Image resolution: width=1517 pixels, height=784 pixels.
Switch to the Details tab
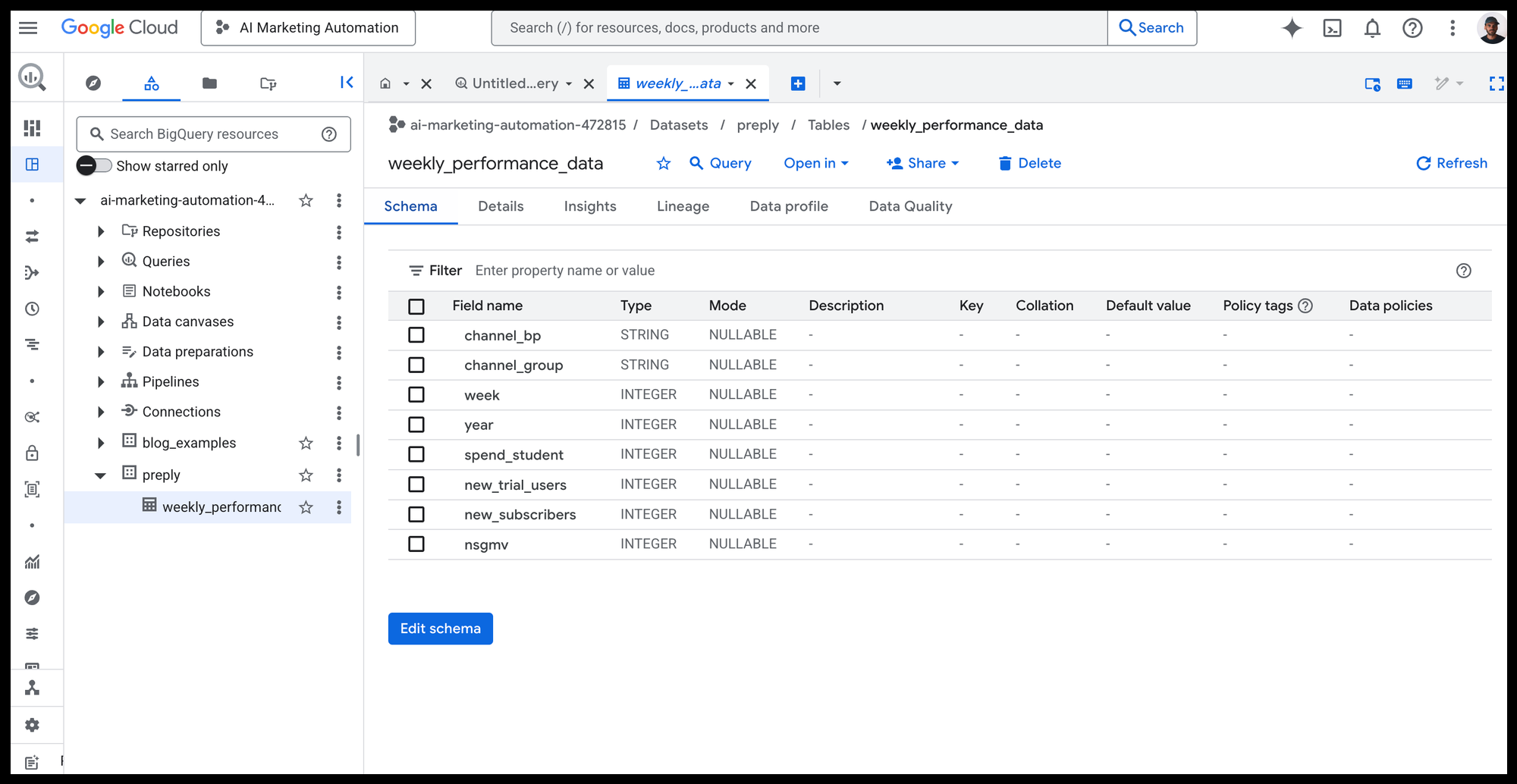tap(501, 206)
